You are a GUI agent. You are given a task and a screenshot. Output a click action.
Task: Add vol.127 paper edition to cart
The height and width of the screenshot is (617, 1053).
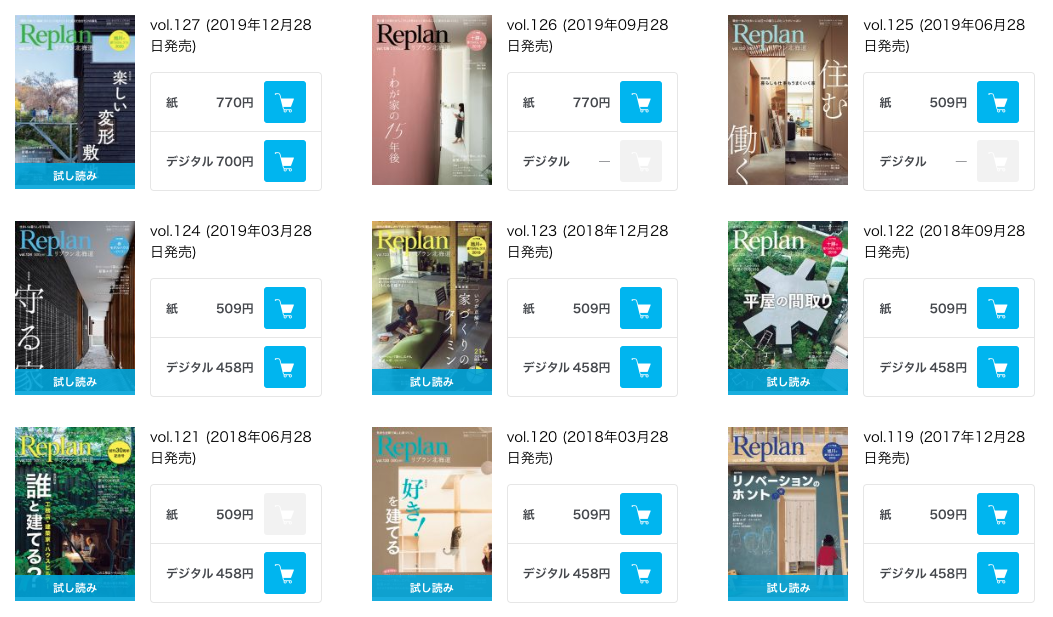(285, 102)
